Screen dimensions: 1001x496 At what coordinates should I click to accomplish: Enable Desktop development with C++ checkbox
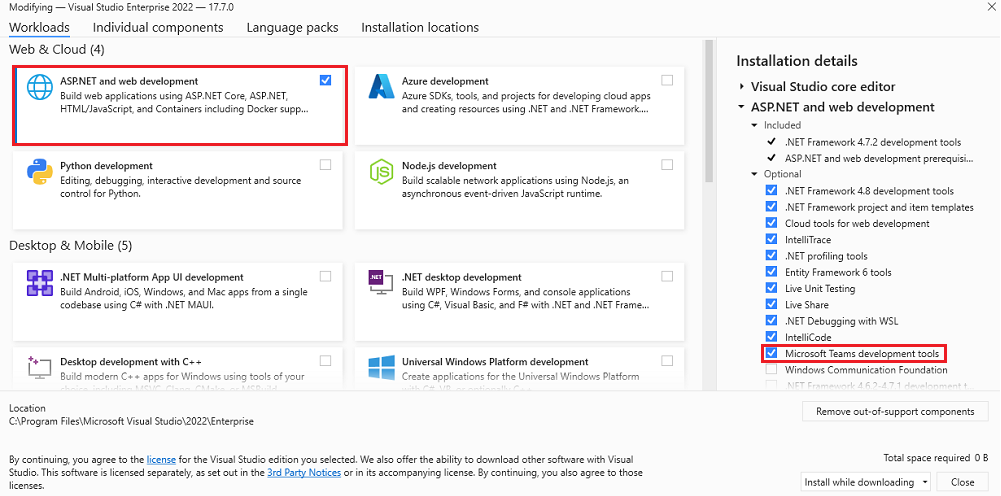click(326, 361)
